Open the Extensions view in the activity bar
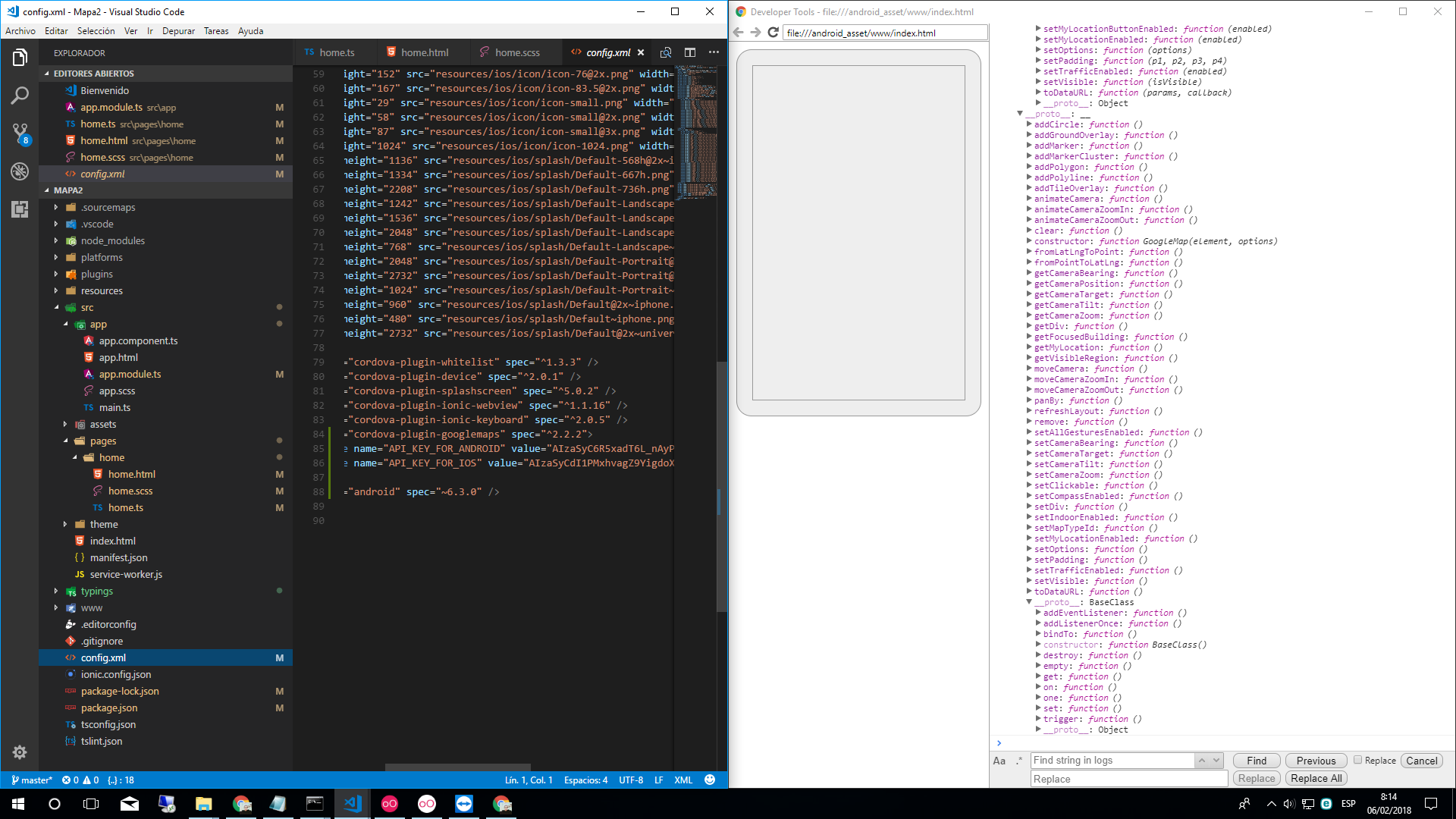The height and width of the screenshot is (819, 1456). point(19,209)
